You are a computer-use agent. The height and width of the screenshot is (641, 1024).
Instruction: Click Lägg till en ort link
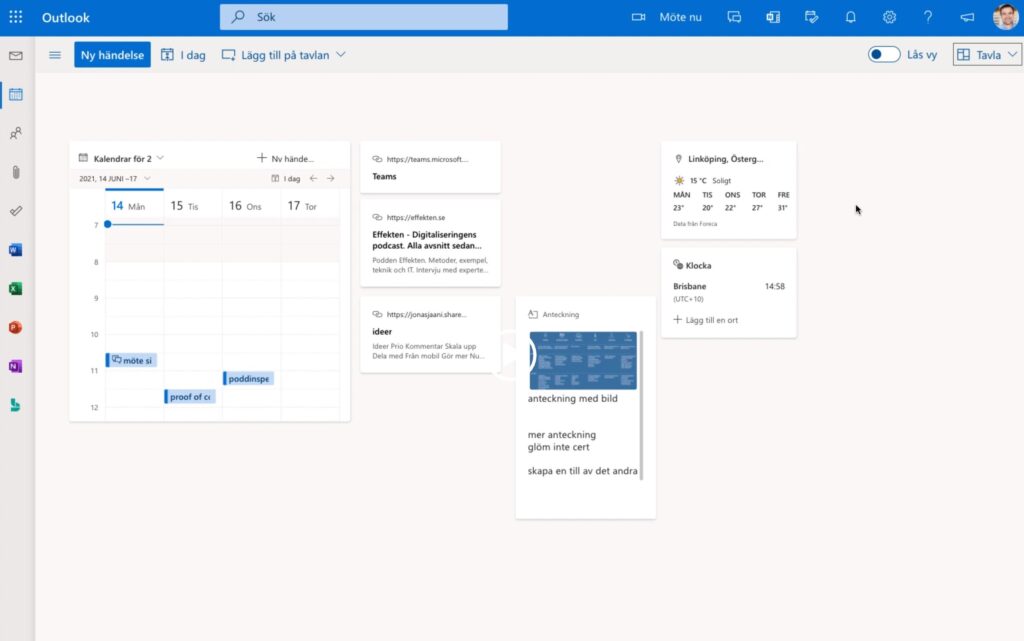pyautogui.click(x=713, y=320)
